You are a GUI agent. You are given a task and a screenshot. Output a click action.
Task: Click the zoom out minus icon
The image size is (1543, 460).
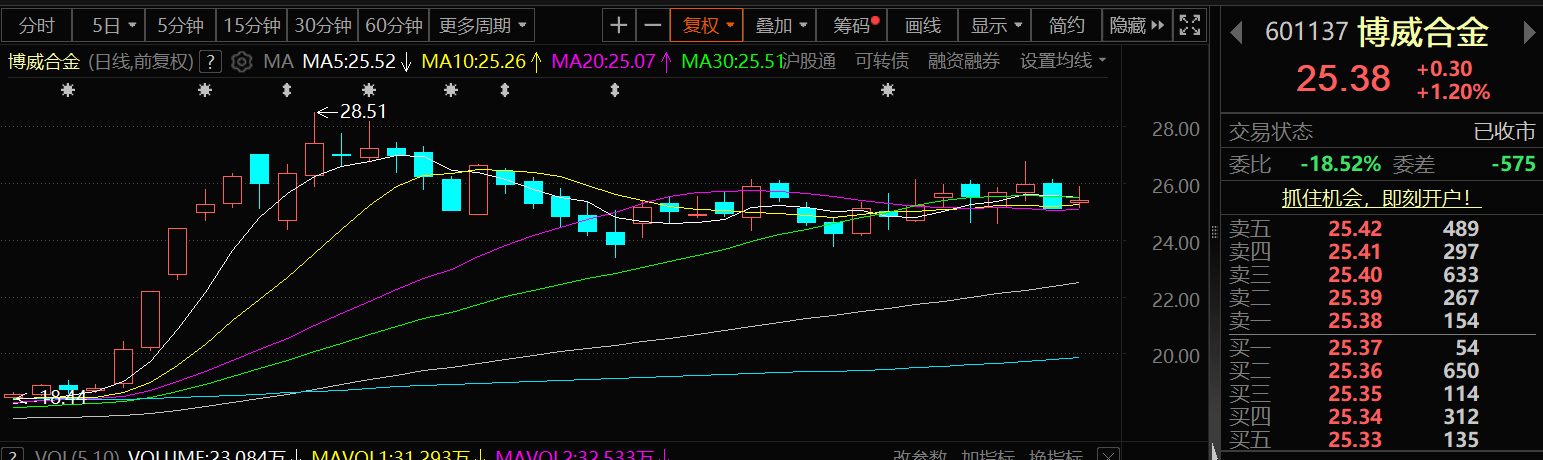point(653,25)
